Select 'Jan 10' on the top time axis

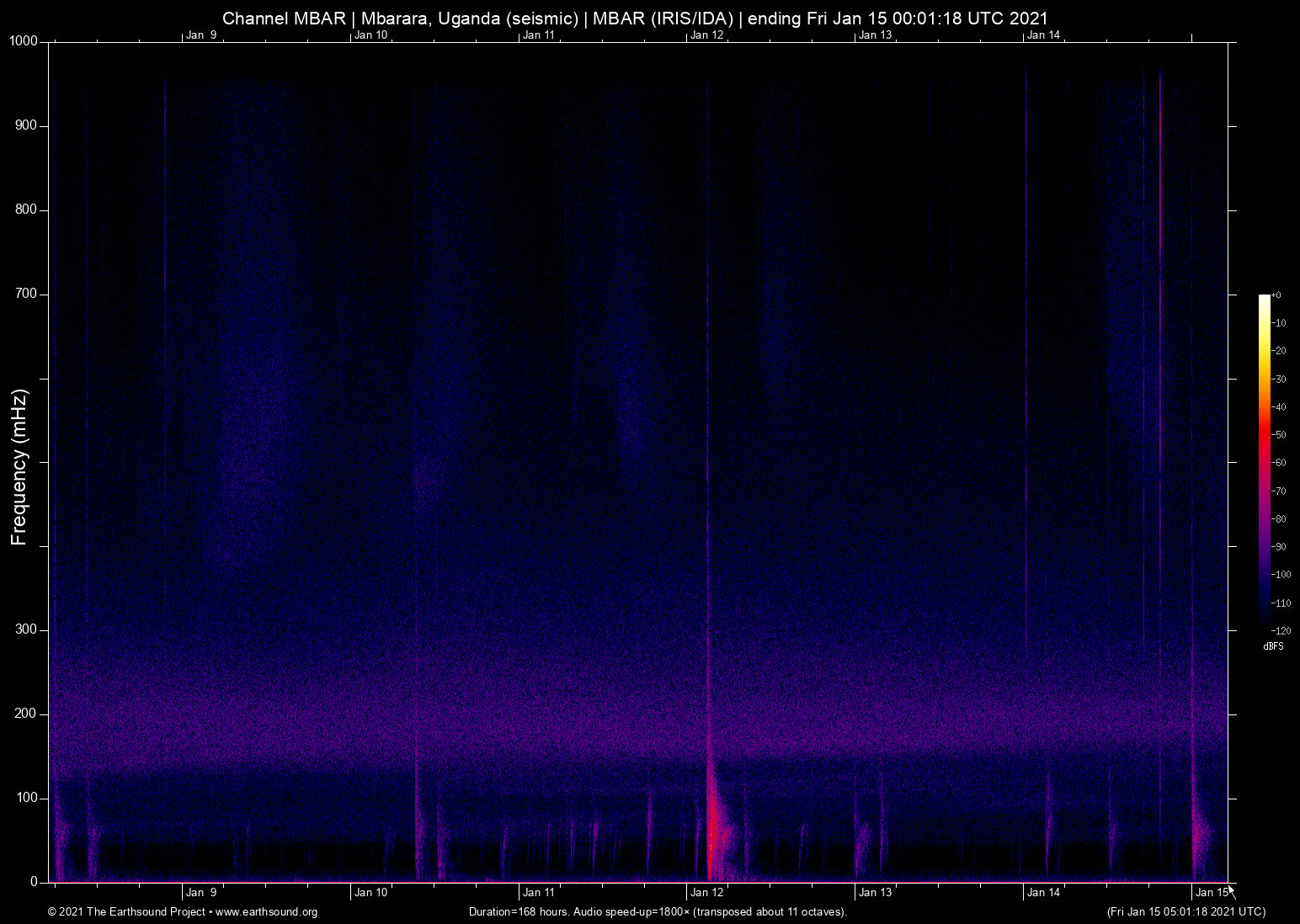tap(370, 35)
